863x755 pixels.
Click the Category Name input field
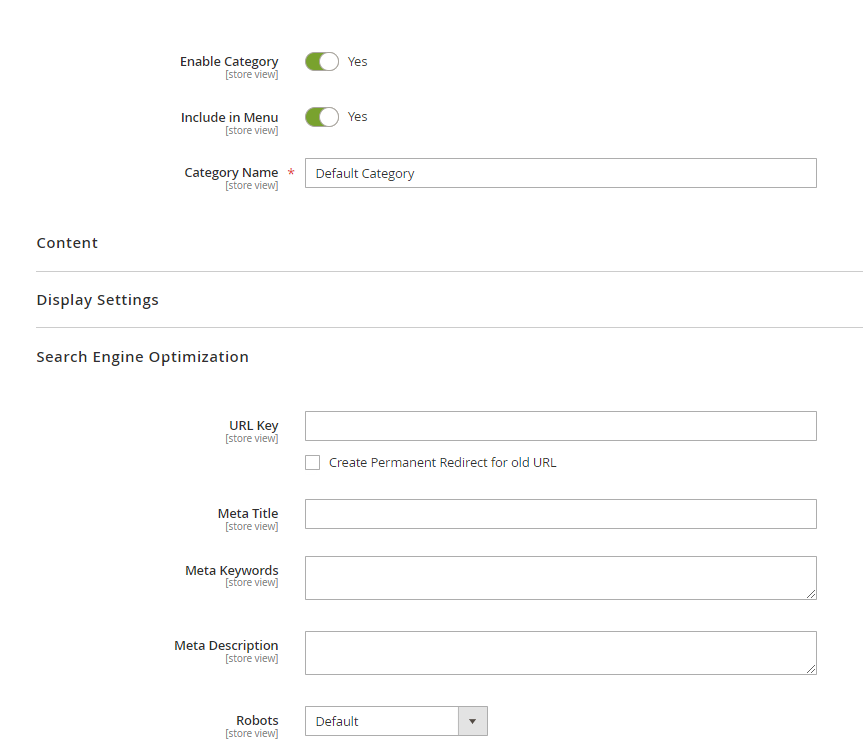(560, 172)
